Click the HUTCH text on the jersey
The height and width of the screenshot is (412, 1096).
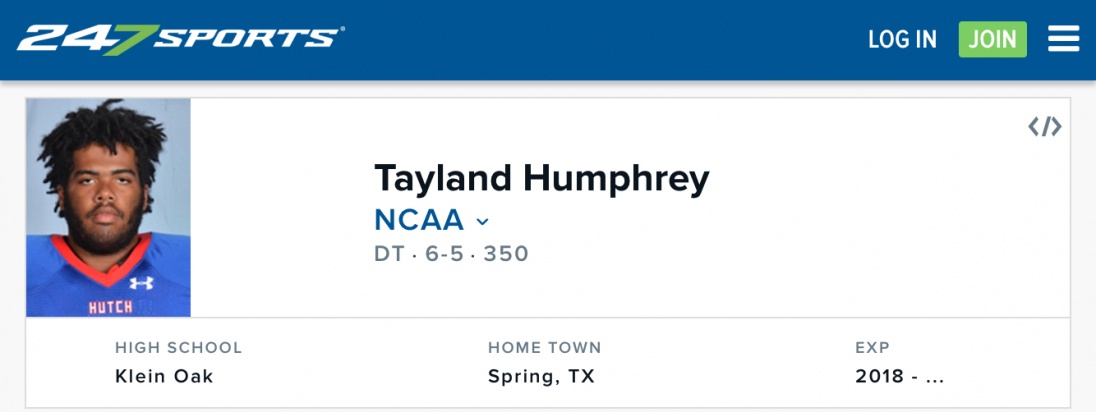110,307
